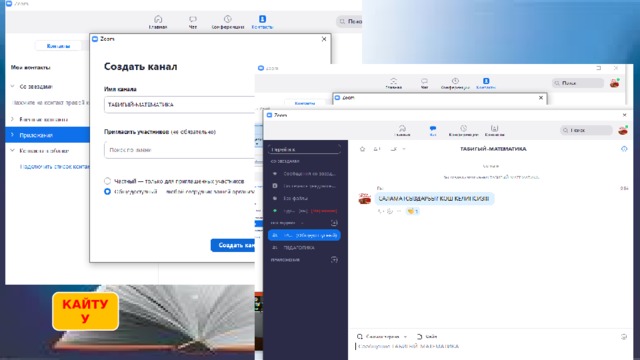640x360 pixels.
Task: Switch to Контакты sub-tab in the middle Zoom window
Action: coord(305,103)
